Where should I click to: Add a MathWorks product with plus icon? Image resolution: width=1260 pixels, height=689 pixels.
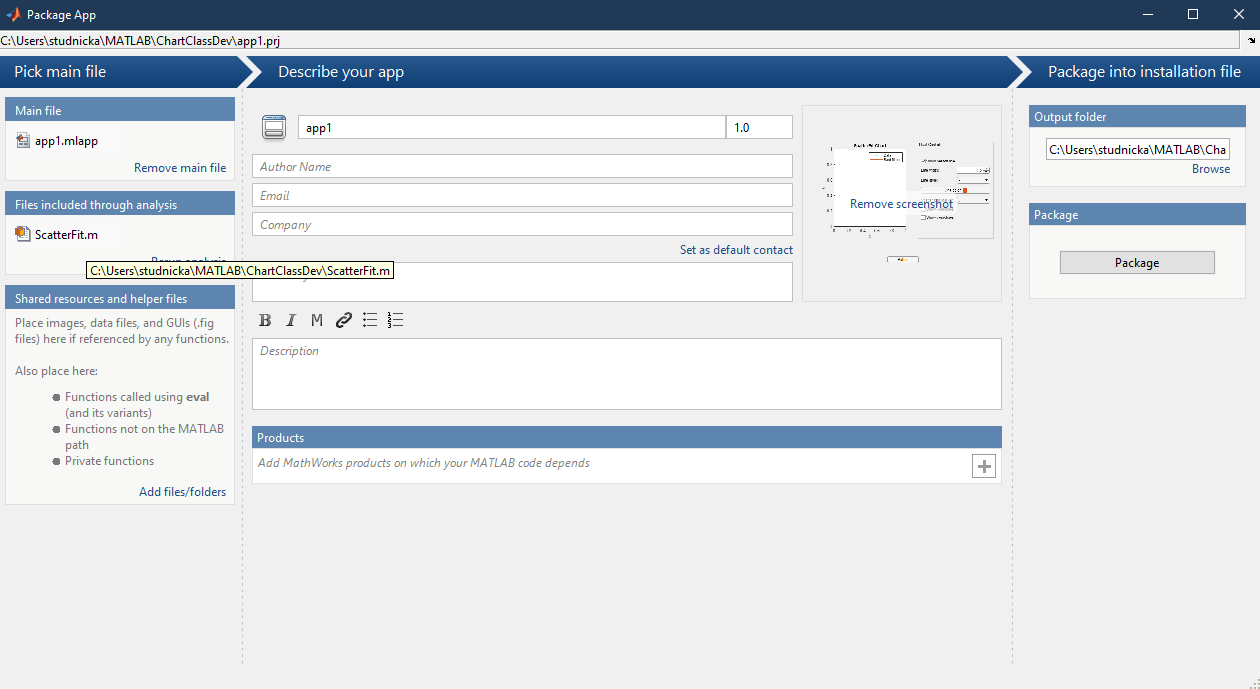(x=984, y=466)
